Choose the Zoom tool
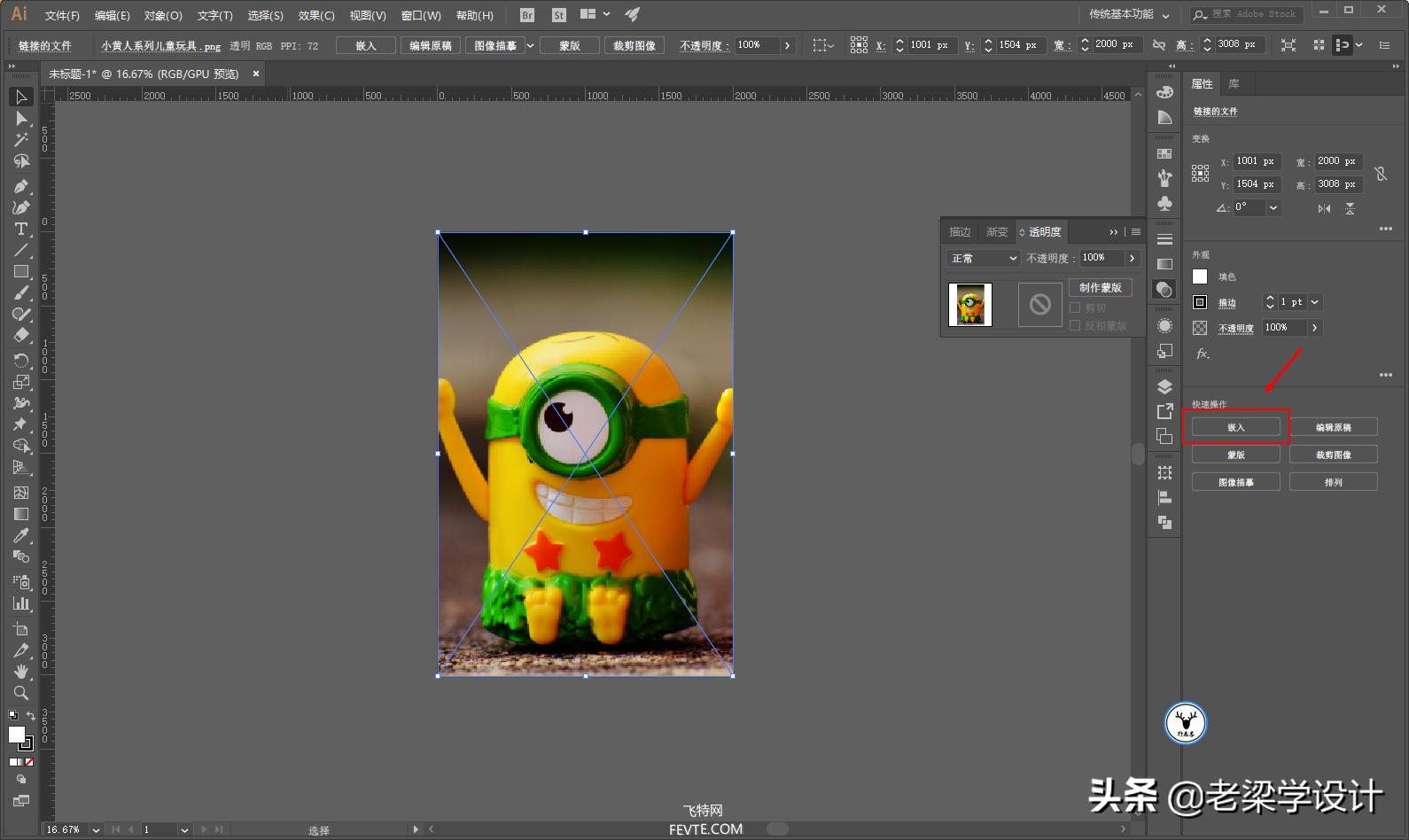Screen dimensions: 1409x840 pos(20,693)
